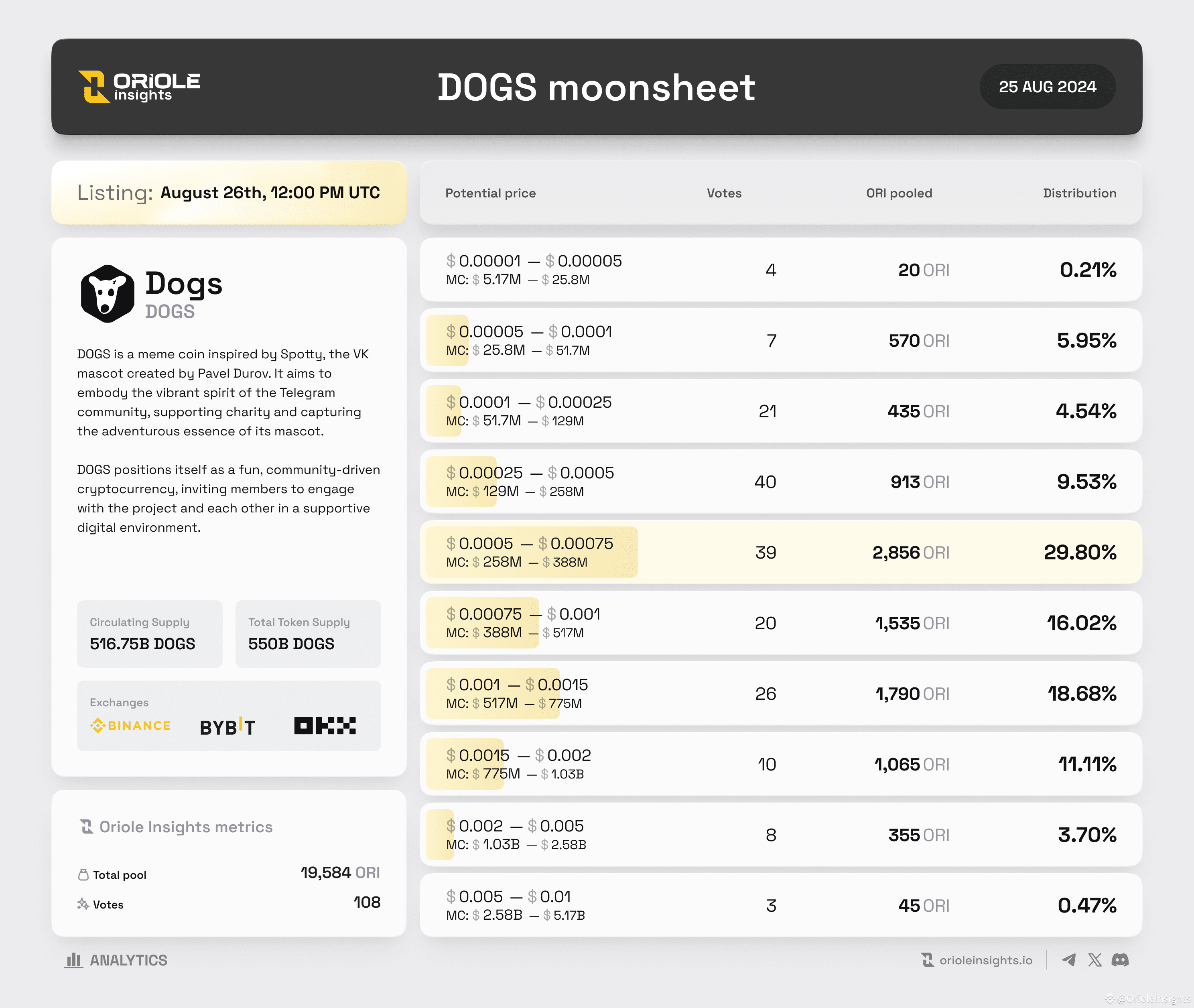The height and width of the screenshot is (1008, 1194).
Task: Click the Oriole icon beside metrics heading
Action: point(87,827)
